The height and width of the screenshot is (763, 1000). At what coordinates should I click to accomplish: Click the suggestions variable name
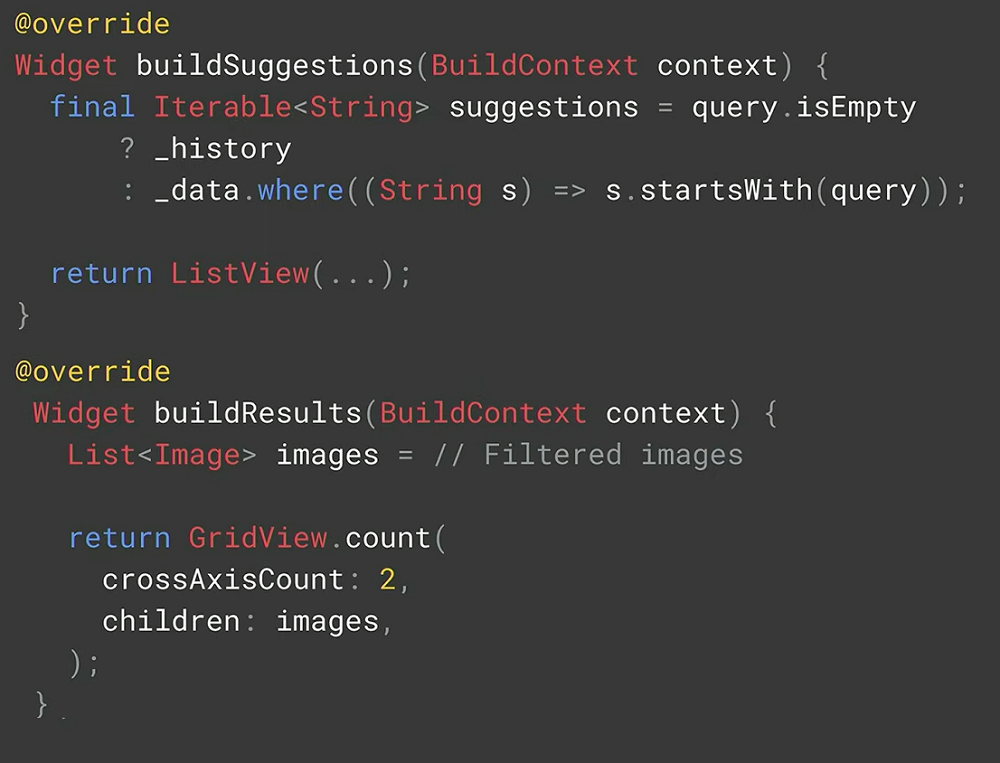pos(544,107)
